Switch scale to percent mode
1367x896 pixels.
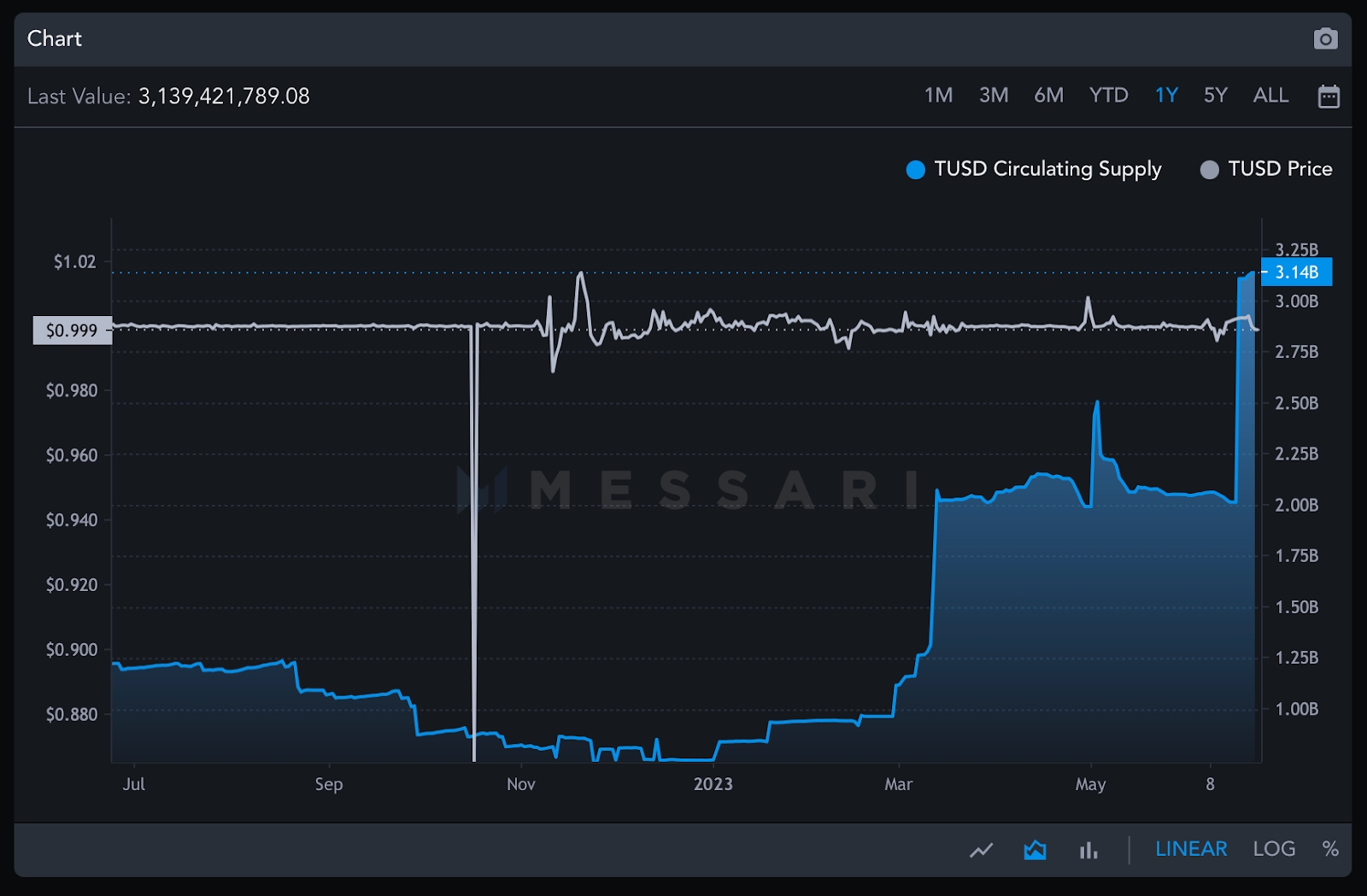(x=1330, y=848)
